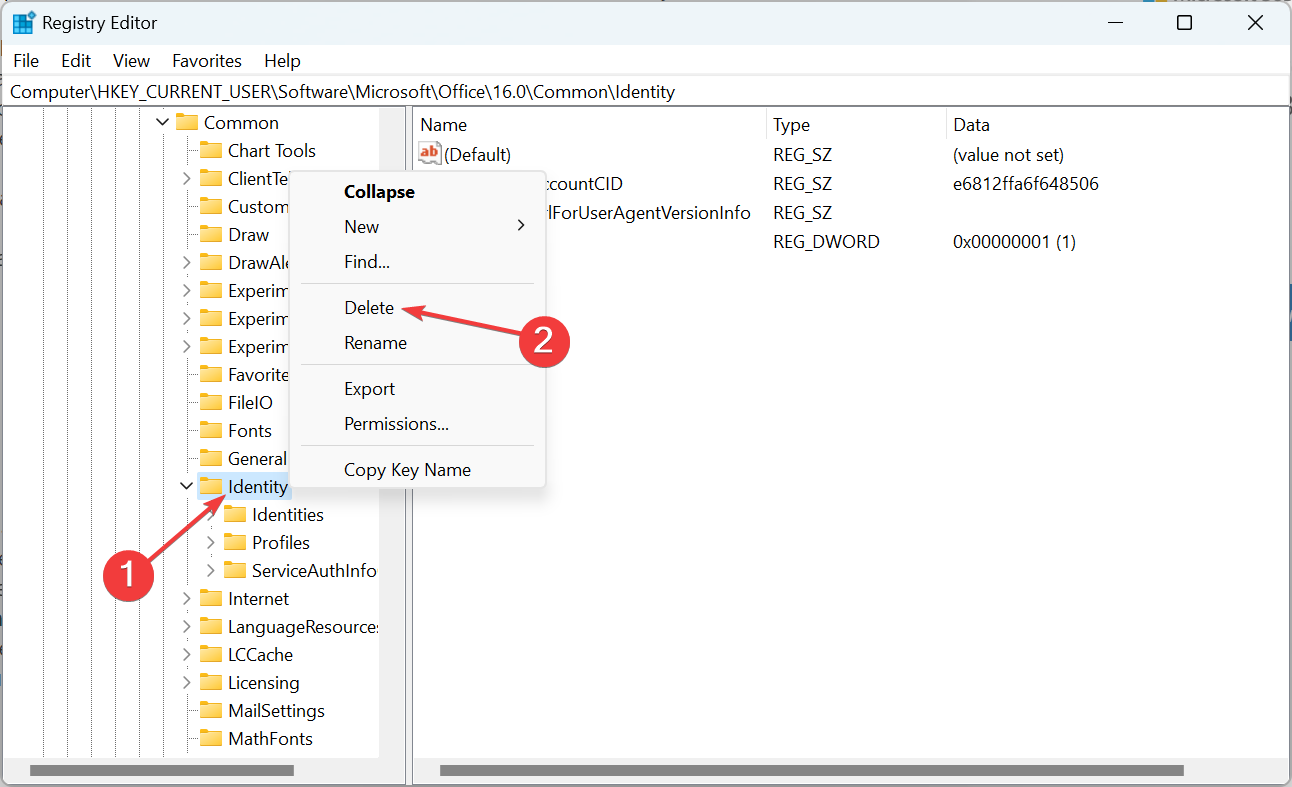Open the Favorites menu

coord(207,61)
